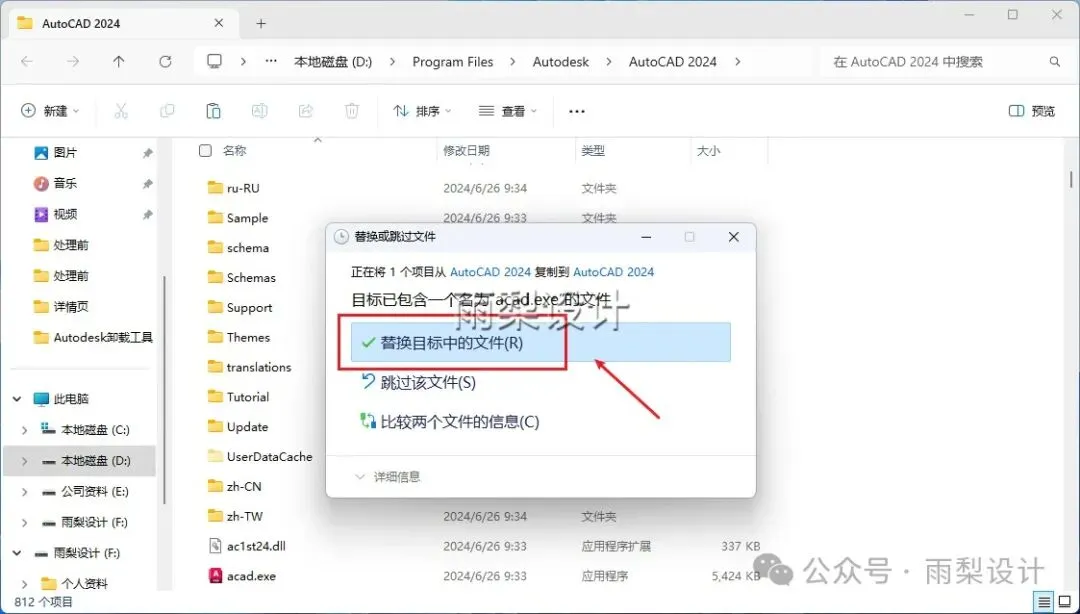The height and width of the screenshot is (614, 1080).
Task: Refresh the folder view
Action: point(165,62)
